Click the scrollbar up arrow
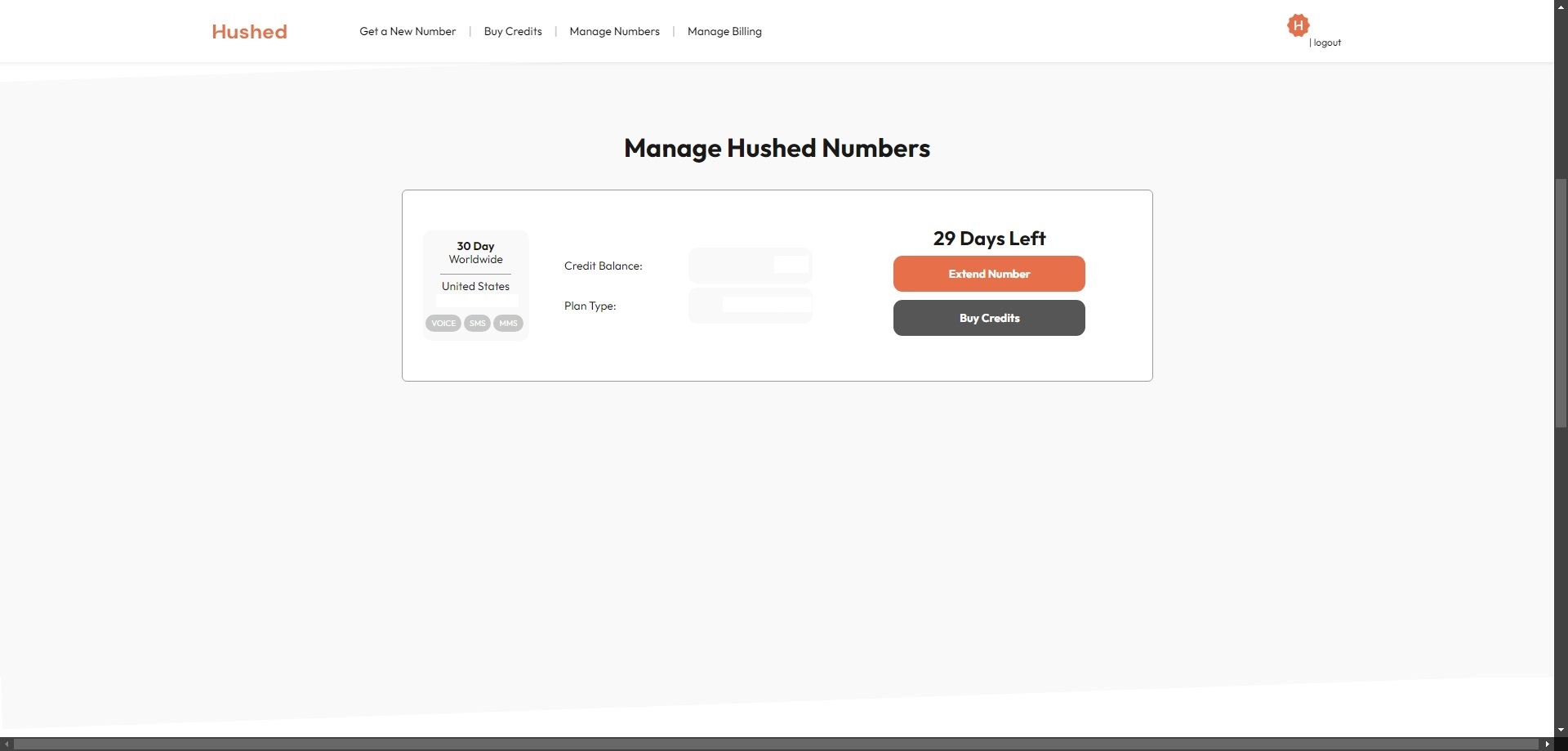The image size is (1568, 751). (1561, 7)
